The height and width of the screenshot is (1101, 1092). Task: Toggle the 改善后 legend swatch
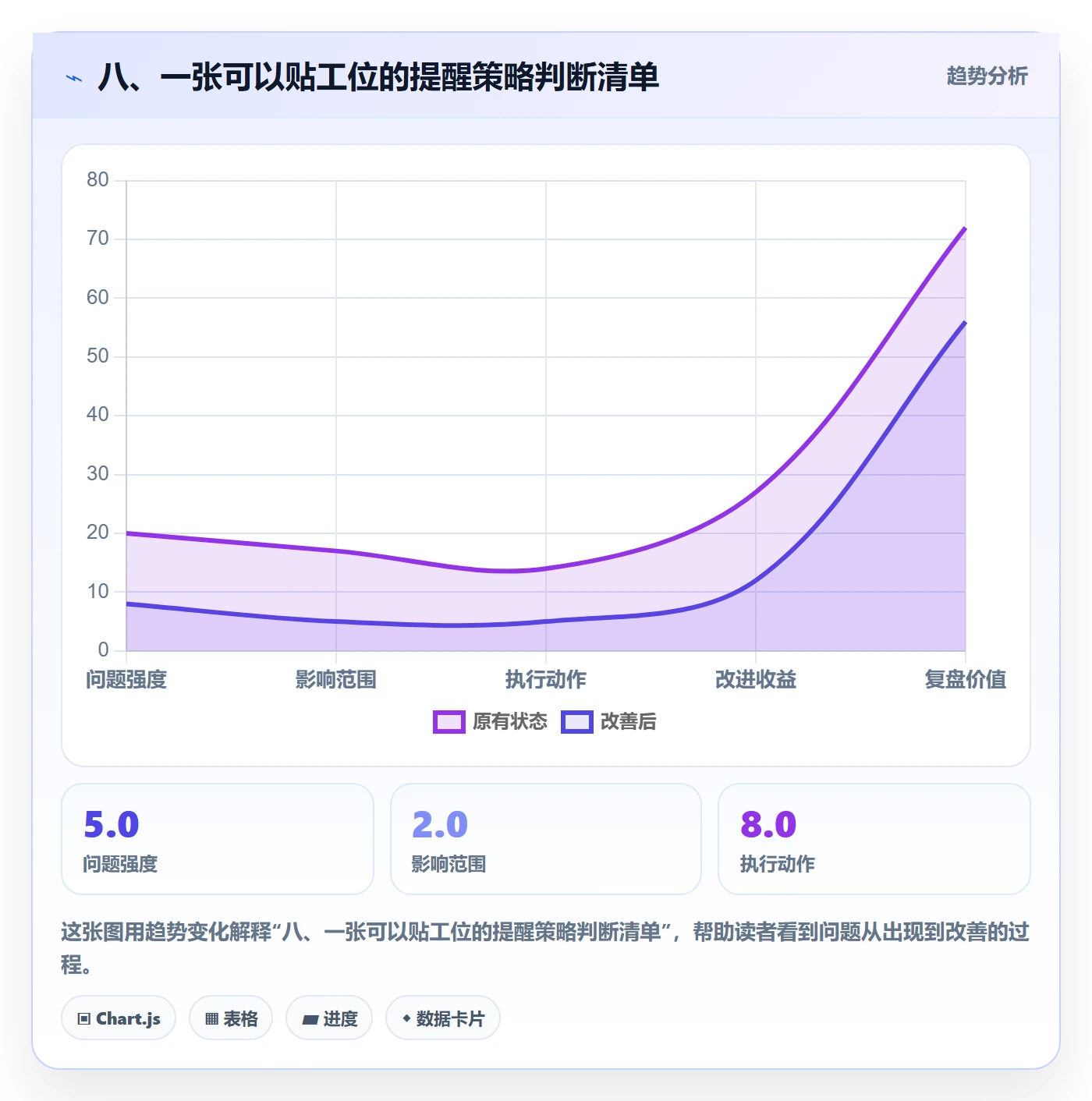pyautogui.click(x=576, y=722)
